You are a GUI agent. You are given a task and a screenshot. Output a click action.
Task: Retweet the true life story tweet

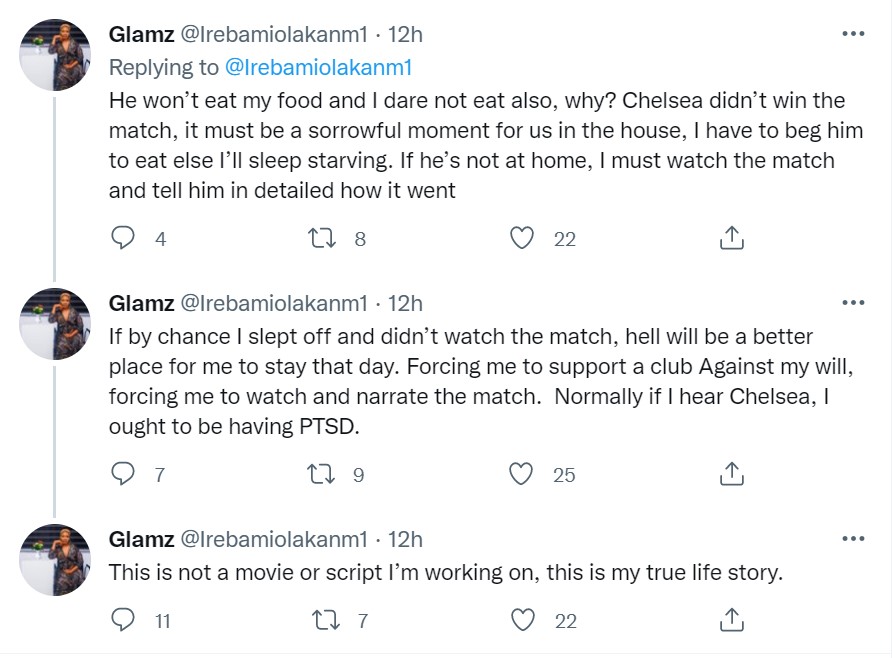tap(322, 621)
